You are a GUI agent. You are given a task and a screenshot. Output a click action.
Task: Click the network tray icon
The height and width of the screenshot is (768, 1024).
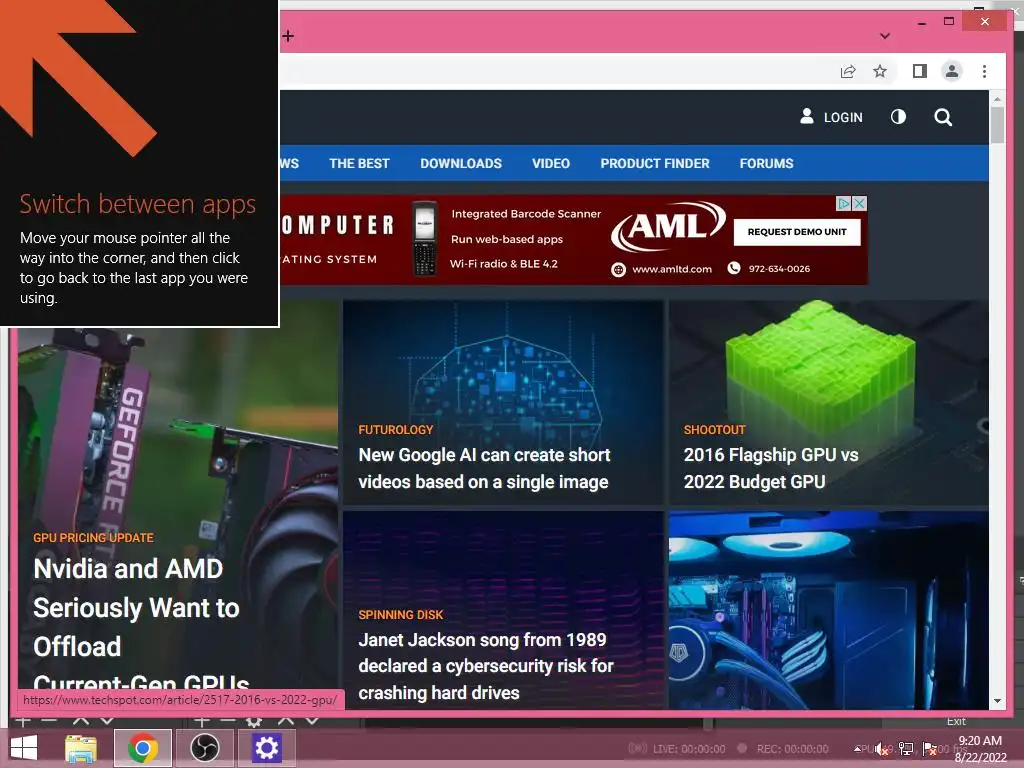click(906, 749)
